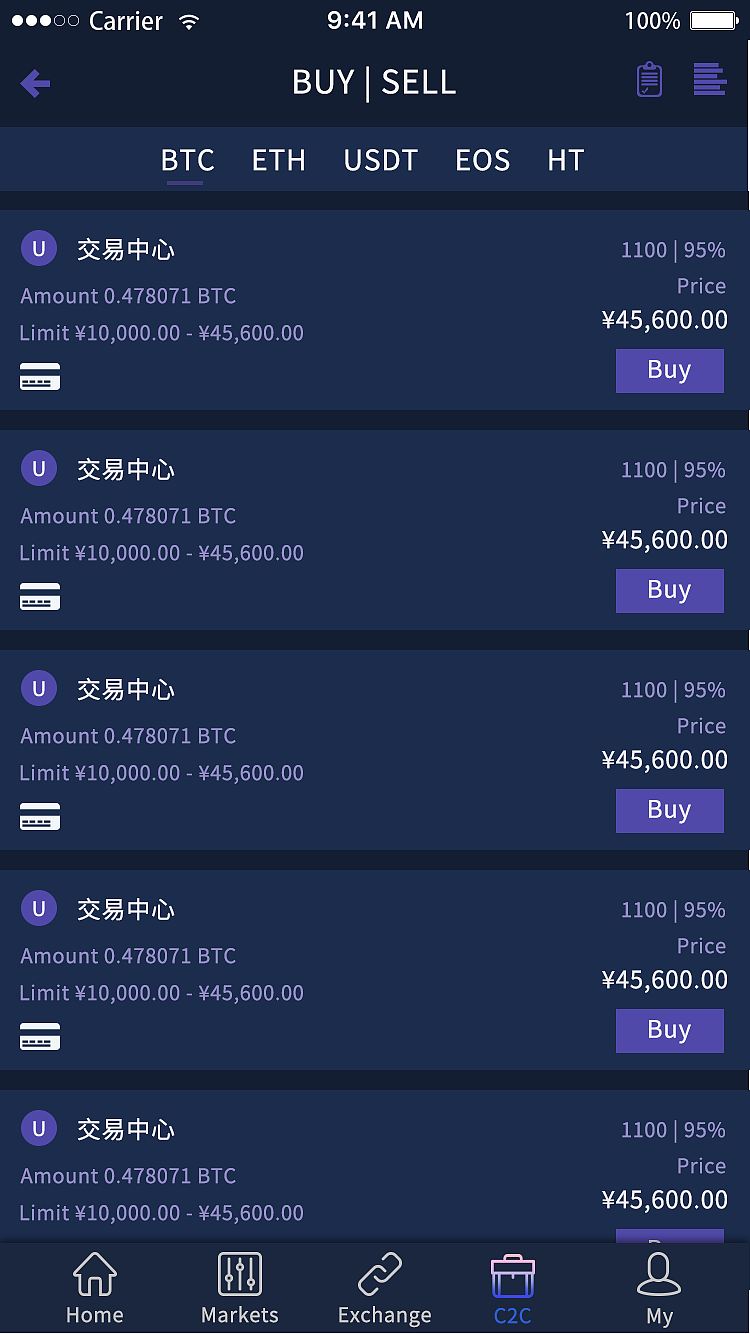Screen dimensions: 750x1334
Task: Open the list filter bars icon
Action: 709,80
